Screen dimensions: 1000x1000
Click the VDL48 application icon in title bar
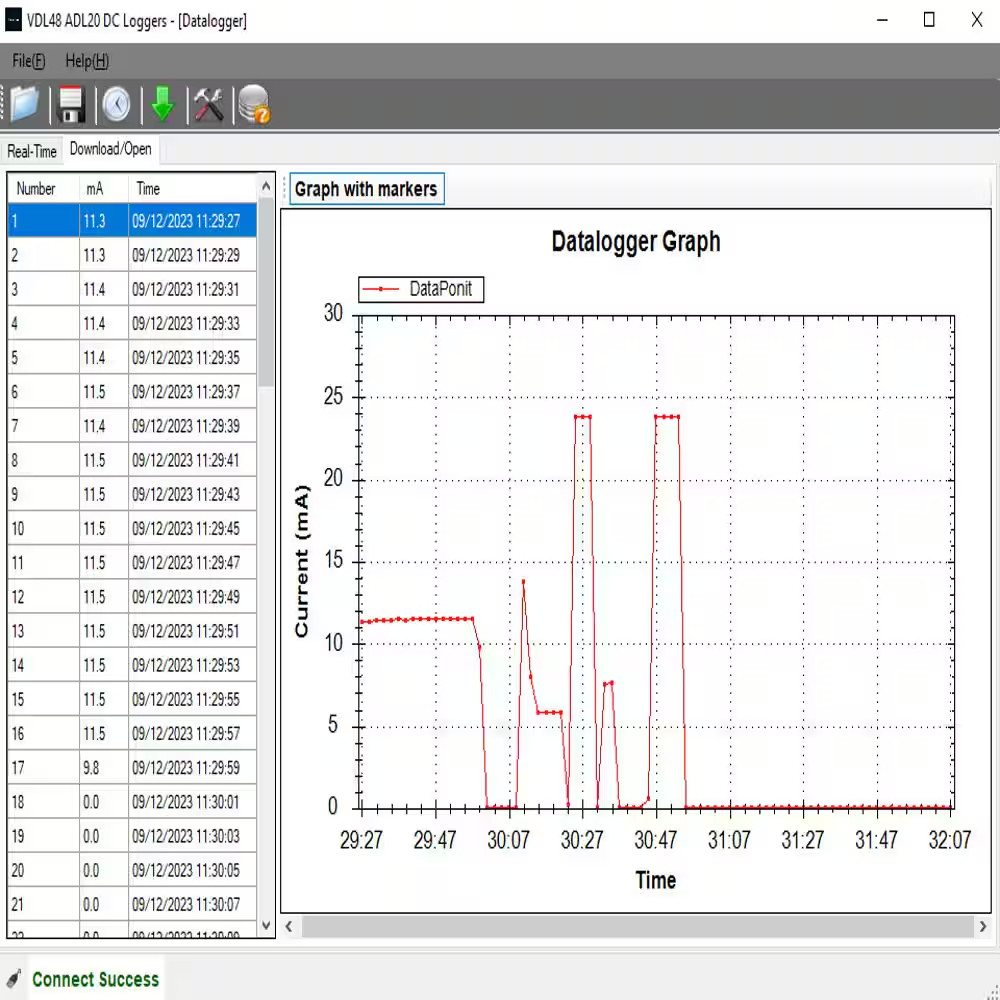(x=13, y=20)
